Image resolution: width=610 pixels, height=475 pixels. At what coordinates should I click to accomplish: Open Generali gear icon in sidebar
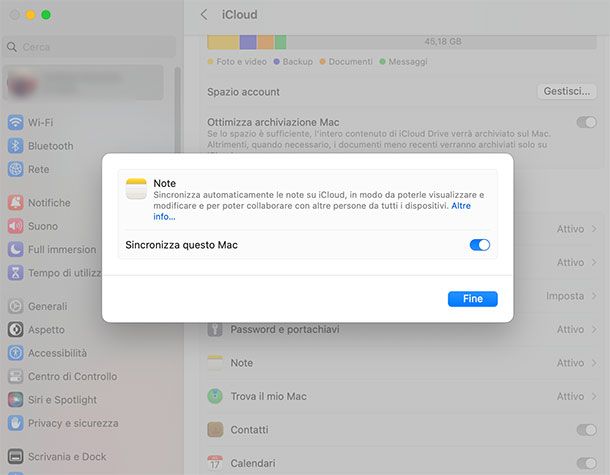click(x=16, y=306)
